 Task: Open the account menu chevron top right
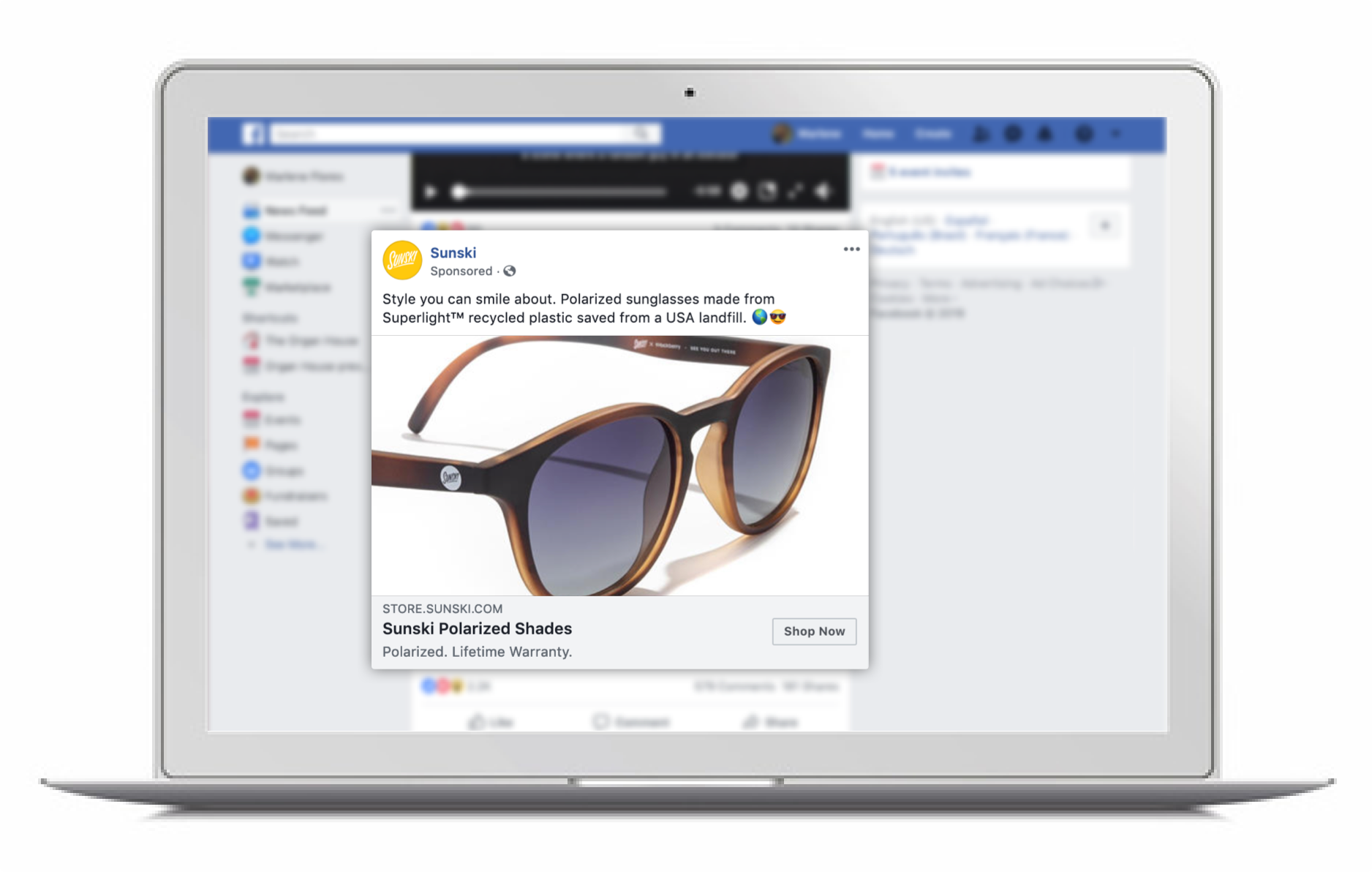tap(1117, 133)
